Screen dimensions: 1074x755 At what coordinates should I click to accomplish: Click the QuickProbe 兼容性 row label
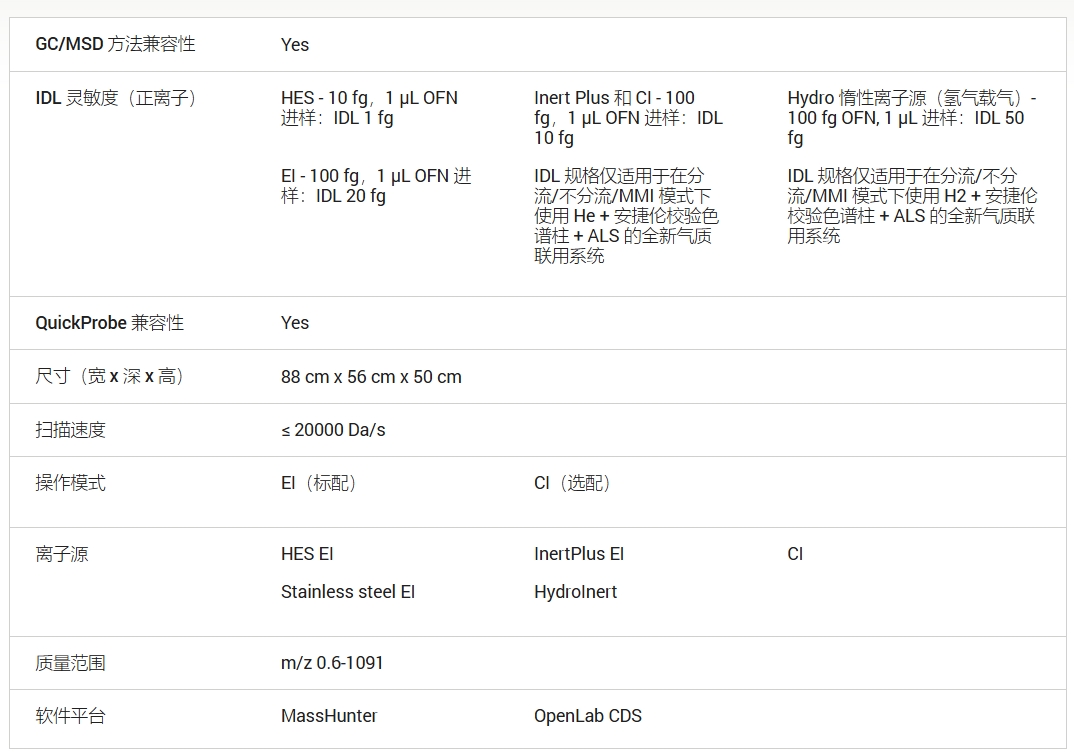tap(110, 323)
